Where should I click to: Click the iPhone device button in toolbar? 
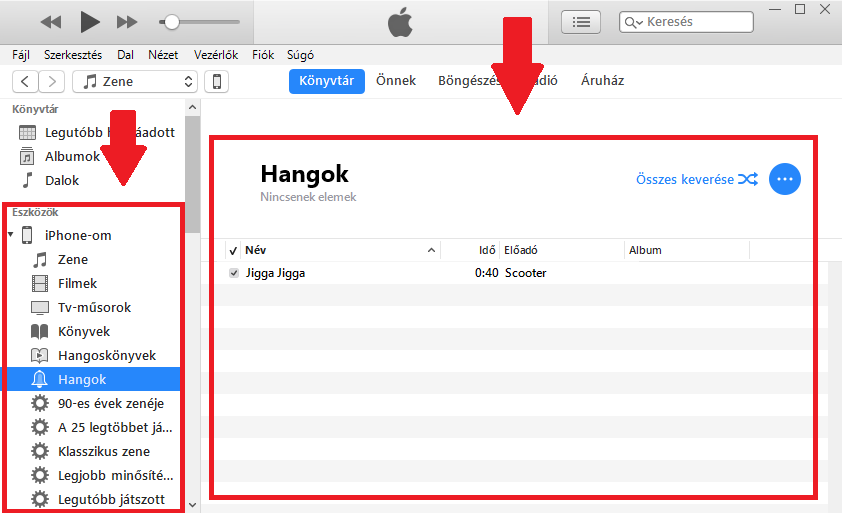216,82
